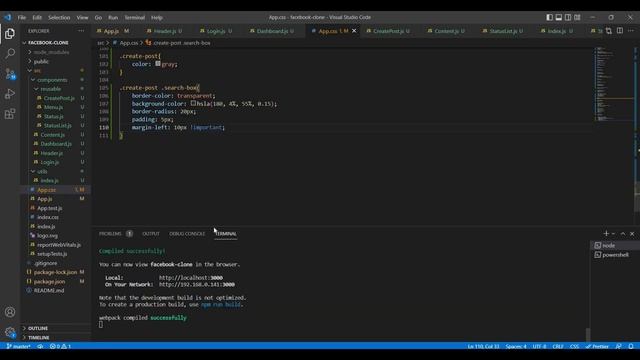640x360 pixels.
Task: Select the powershell terminal instance
Action: 615,255
